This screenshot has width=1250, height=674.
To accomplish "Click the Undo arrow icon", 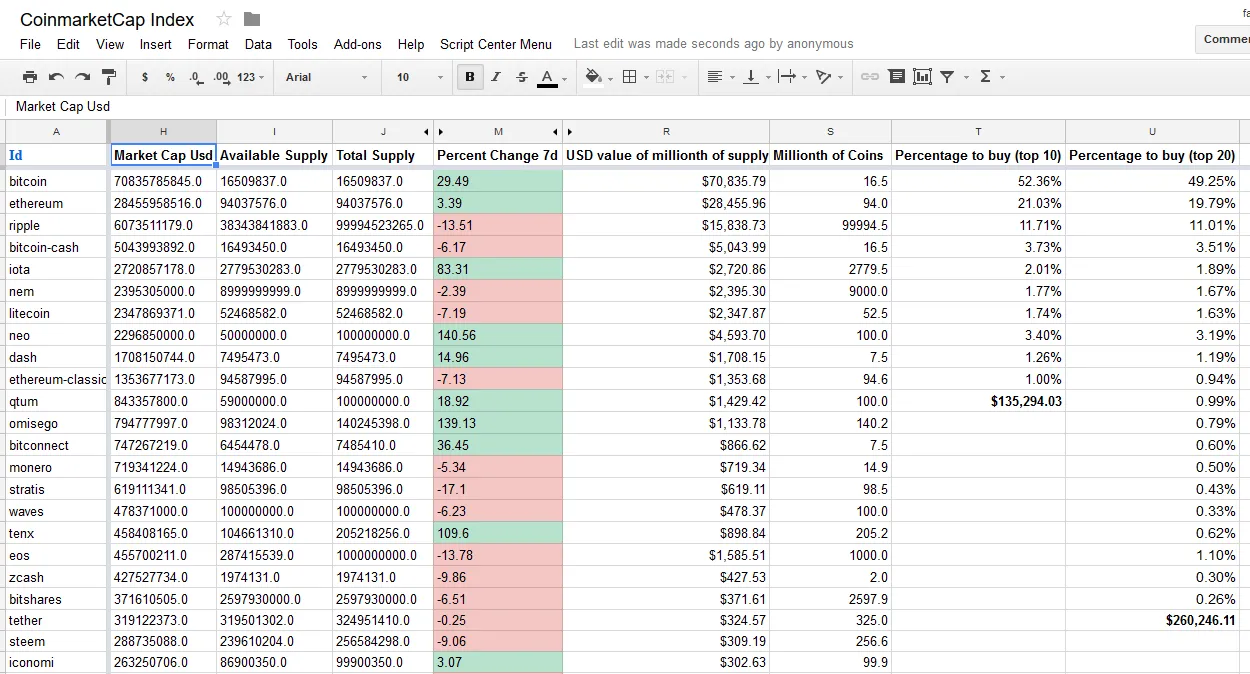I will tap(57, 77).
